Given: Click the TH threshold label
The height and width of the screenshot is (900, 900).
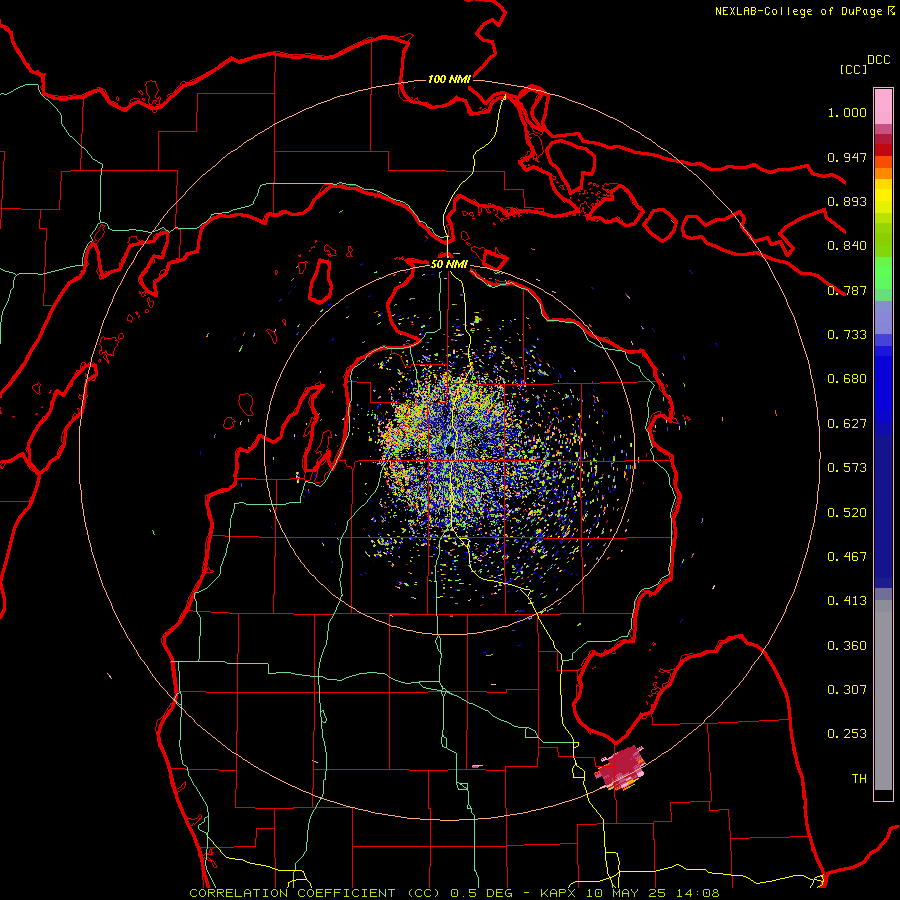Looking at the screenshot, I should [859, 779].
